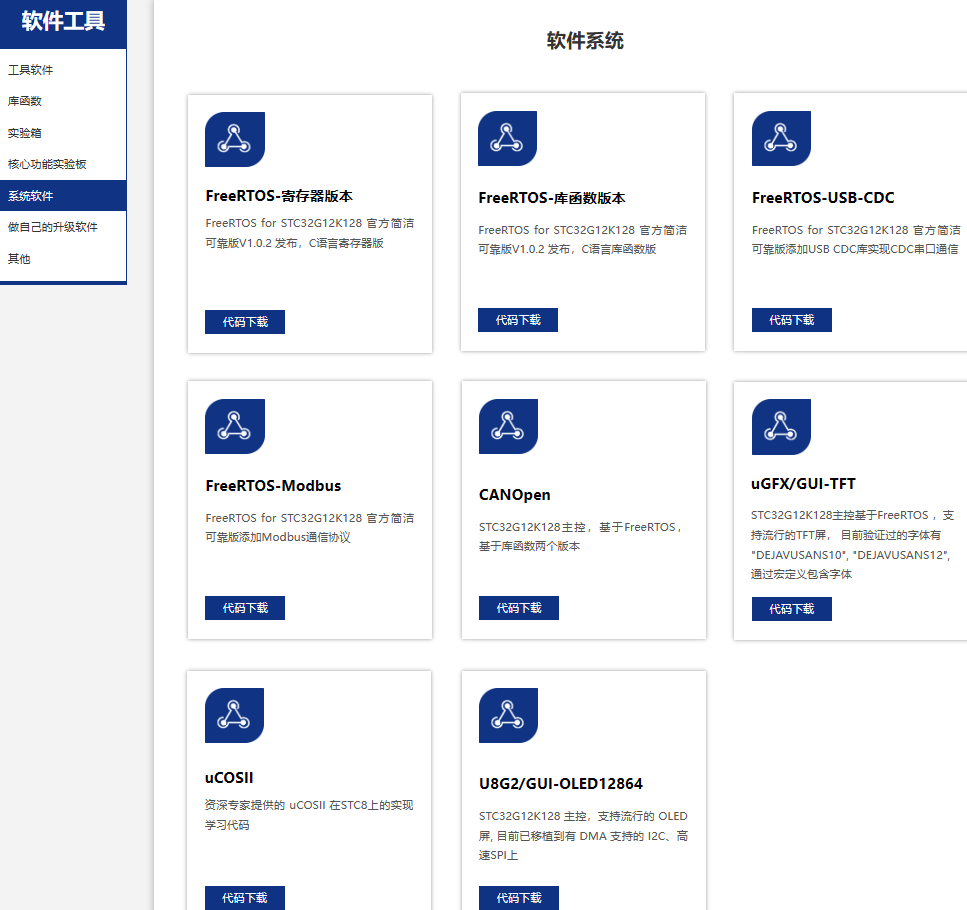Click the 软件系统 page heading

click(x=585, y=41)
